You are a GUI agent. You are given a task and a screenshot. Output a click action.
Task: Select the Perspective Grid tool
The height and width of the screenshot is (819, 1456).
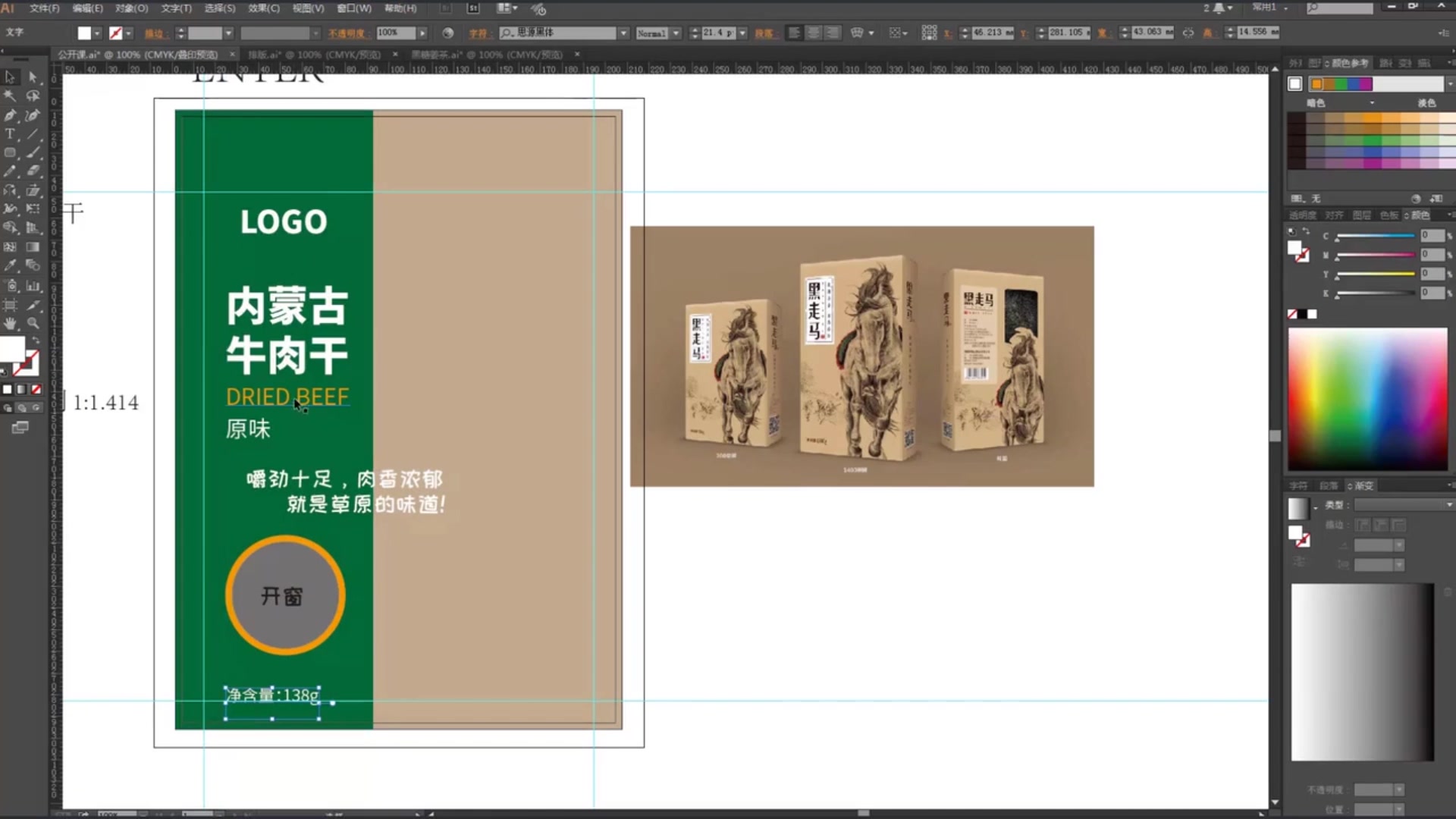33,227
